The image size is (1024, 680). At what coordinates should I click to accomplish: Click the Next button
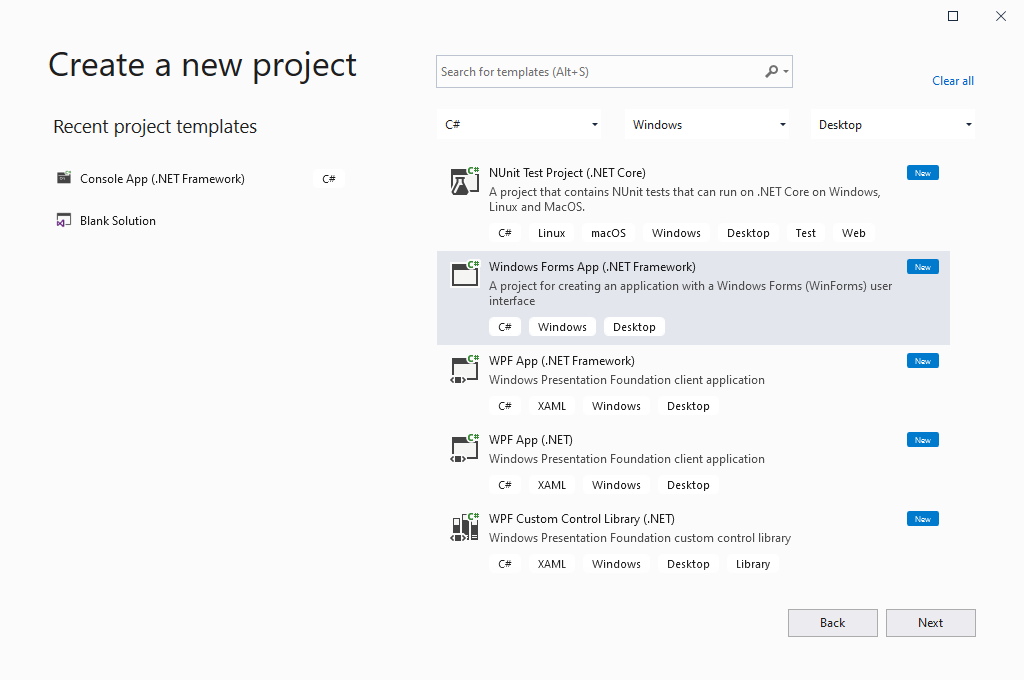click(930, 622)
